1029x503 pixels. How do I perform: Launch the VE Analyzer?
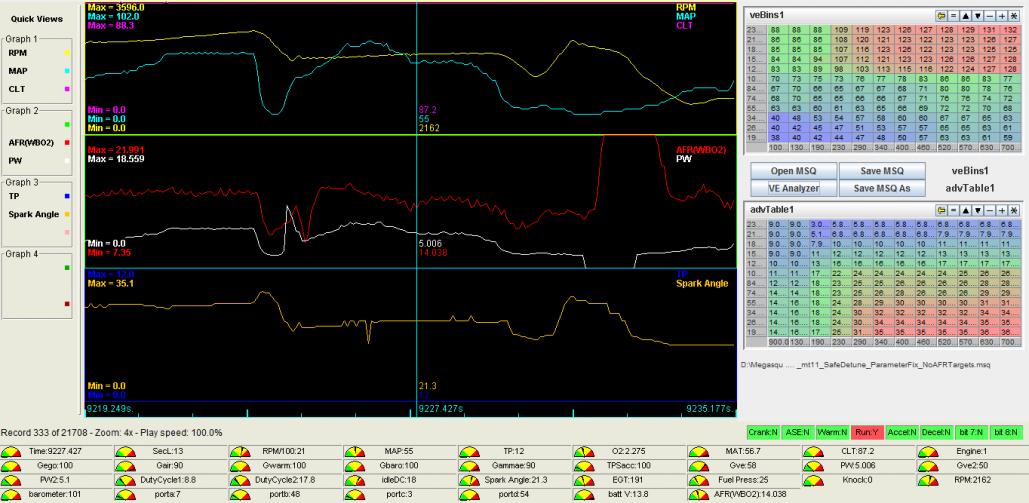[794, 187]
